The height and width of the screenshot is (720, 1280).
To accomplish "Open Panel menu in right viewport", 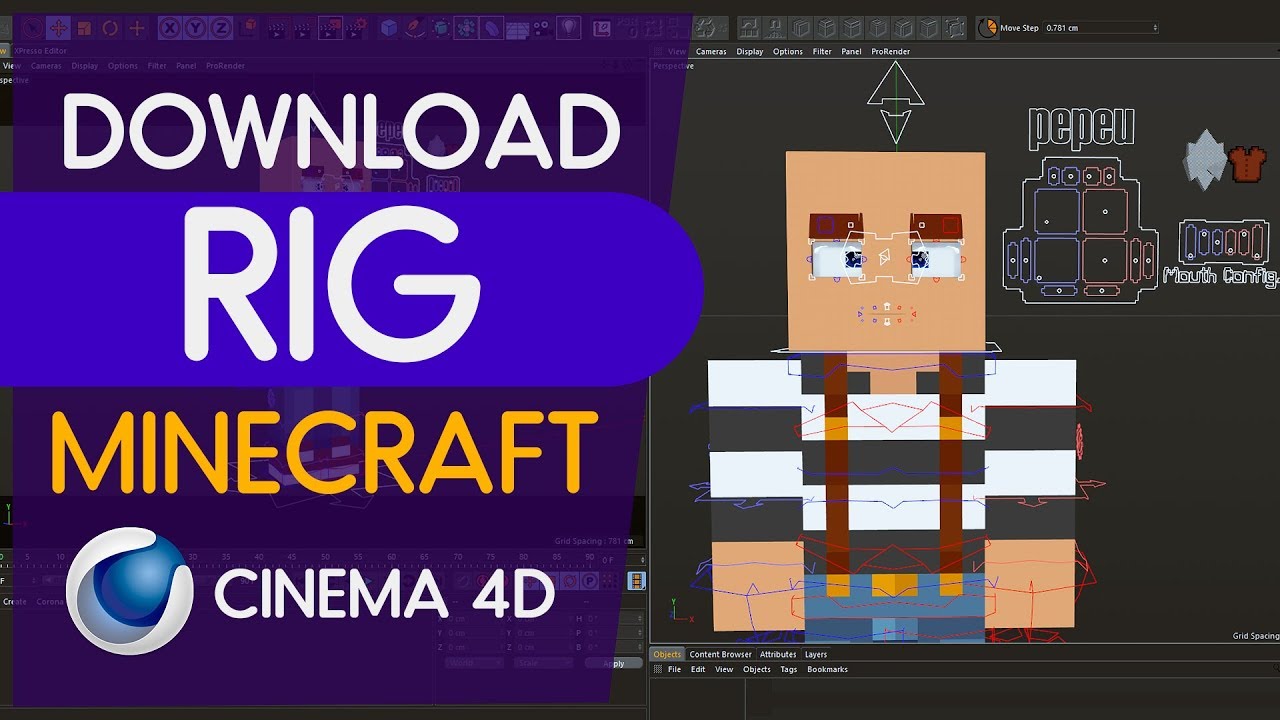I will [x=851, y=51].
